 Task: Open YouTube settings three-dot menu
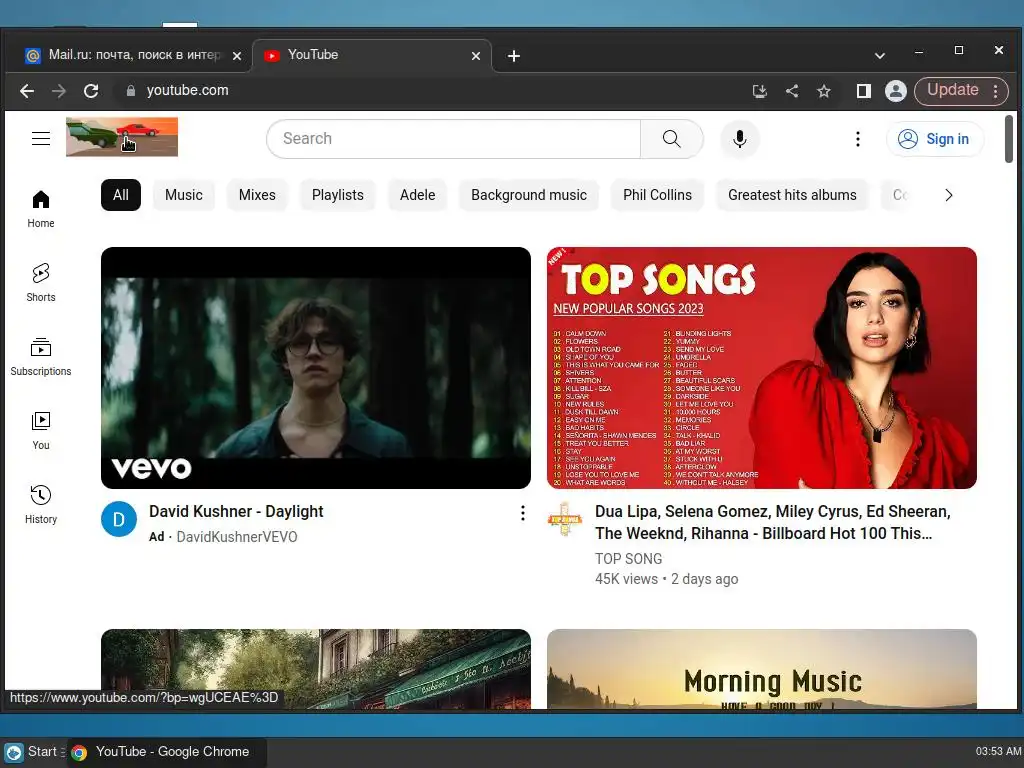pyautogui.click(x=857, y=138)
